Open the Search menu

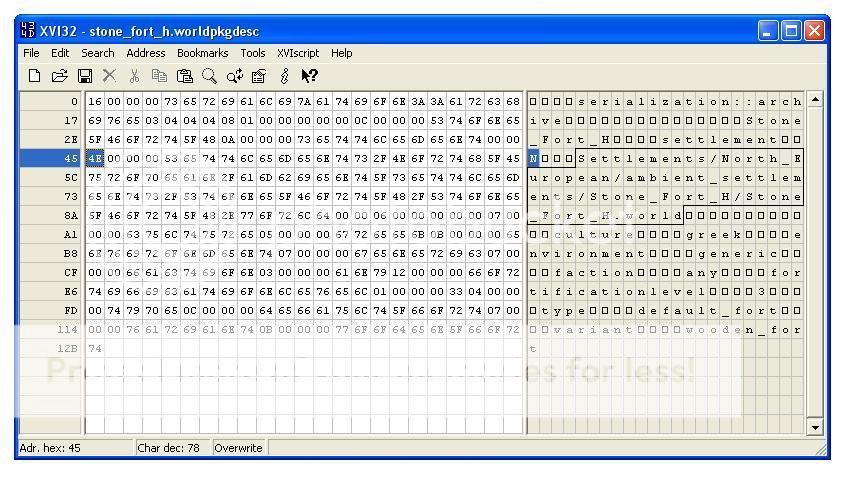click(98, 53)
